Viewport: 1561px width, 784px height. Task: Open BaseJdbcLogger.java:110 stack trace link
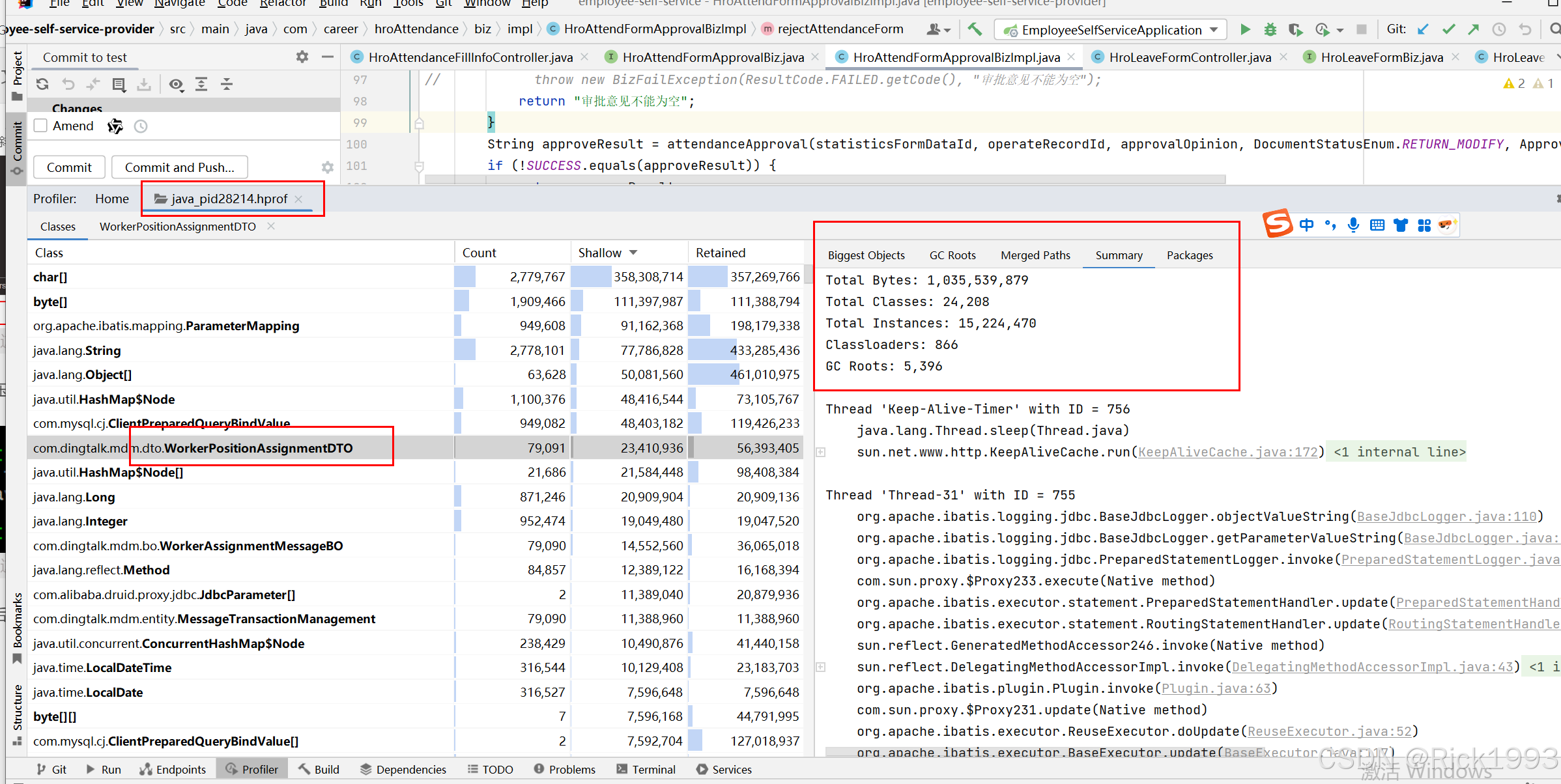point(1446,516)
